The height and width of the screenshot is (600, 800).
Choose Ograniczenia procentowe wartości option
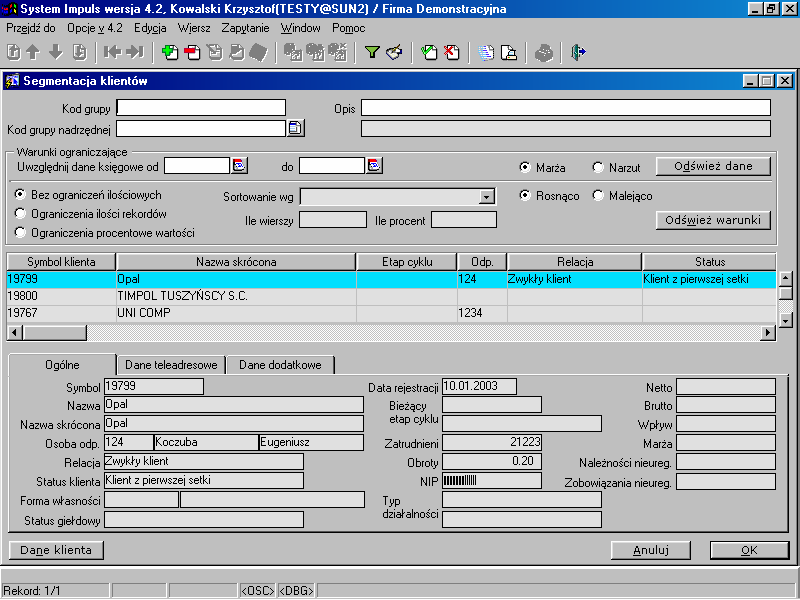20,233
